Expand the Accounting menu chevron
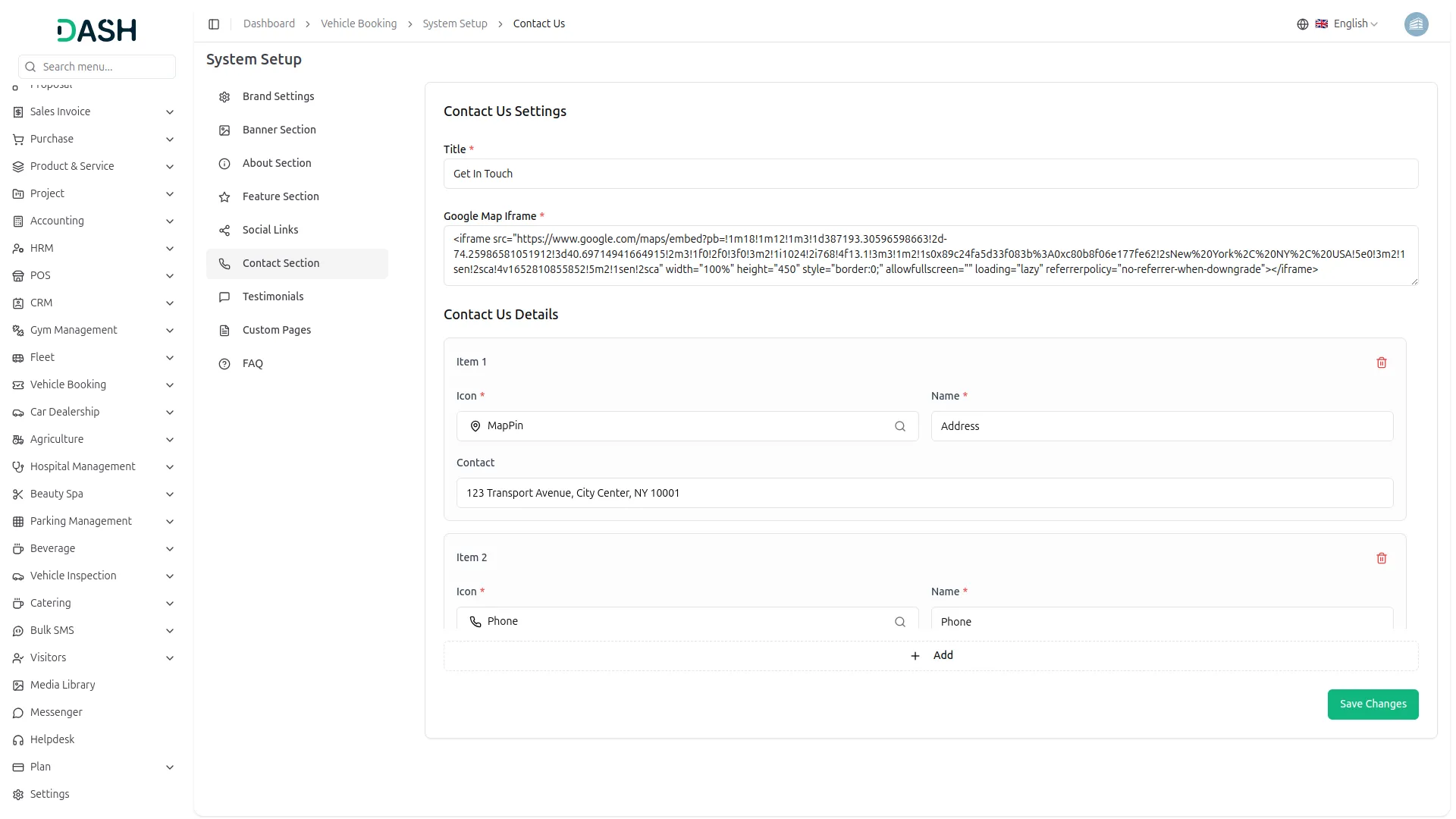 coord(170,221)
